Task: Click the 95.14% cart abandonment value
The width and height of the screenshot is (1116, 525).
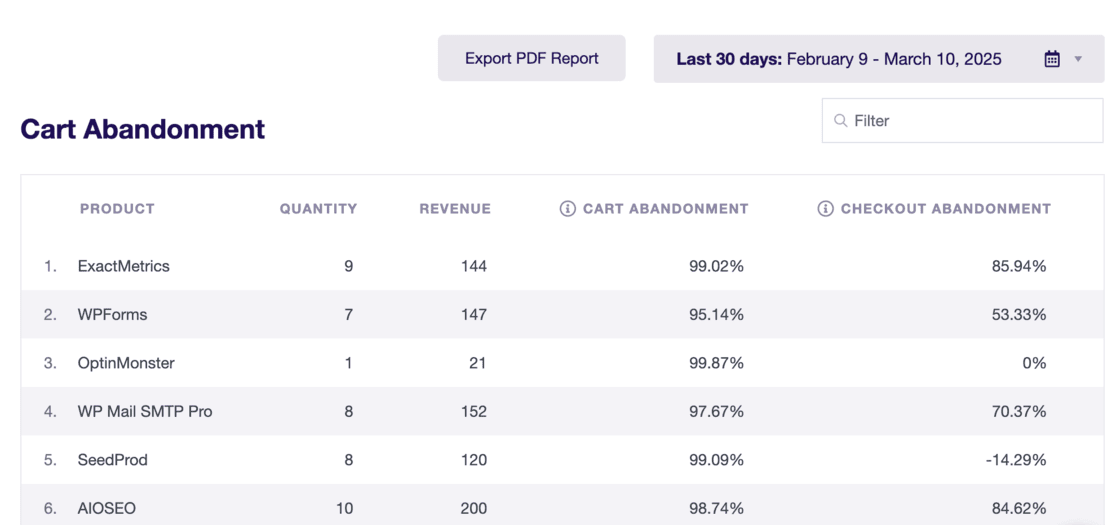Action: tap(716, 314)
